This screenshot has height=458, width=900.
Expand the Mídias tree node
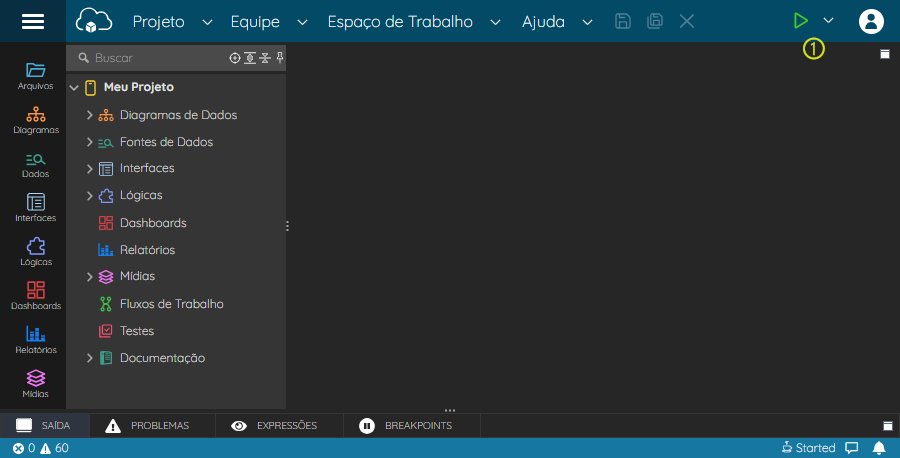click(x=90, y=277)
